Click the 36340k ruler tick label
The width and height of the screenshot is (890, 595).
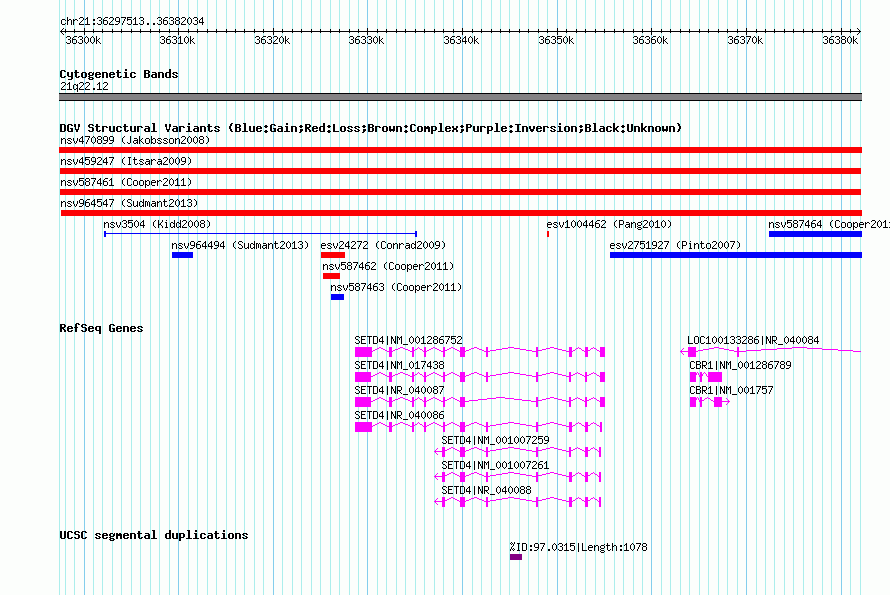coord(461,40)
